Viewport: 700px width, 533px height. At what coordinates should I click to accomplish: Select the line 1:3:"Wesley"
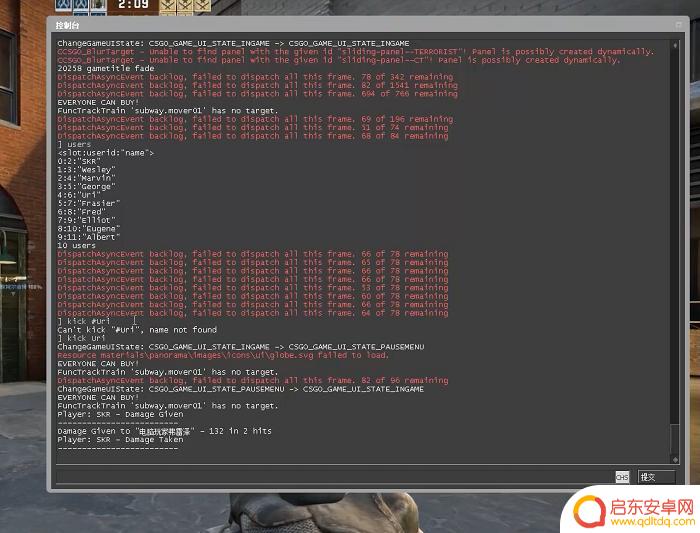point(86,170)
